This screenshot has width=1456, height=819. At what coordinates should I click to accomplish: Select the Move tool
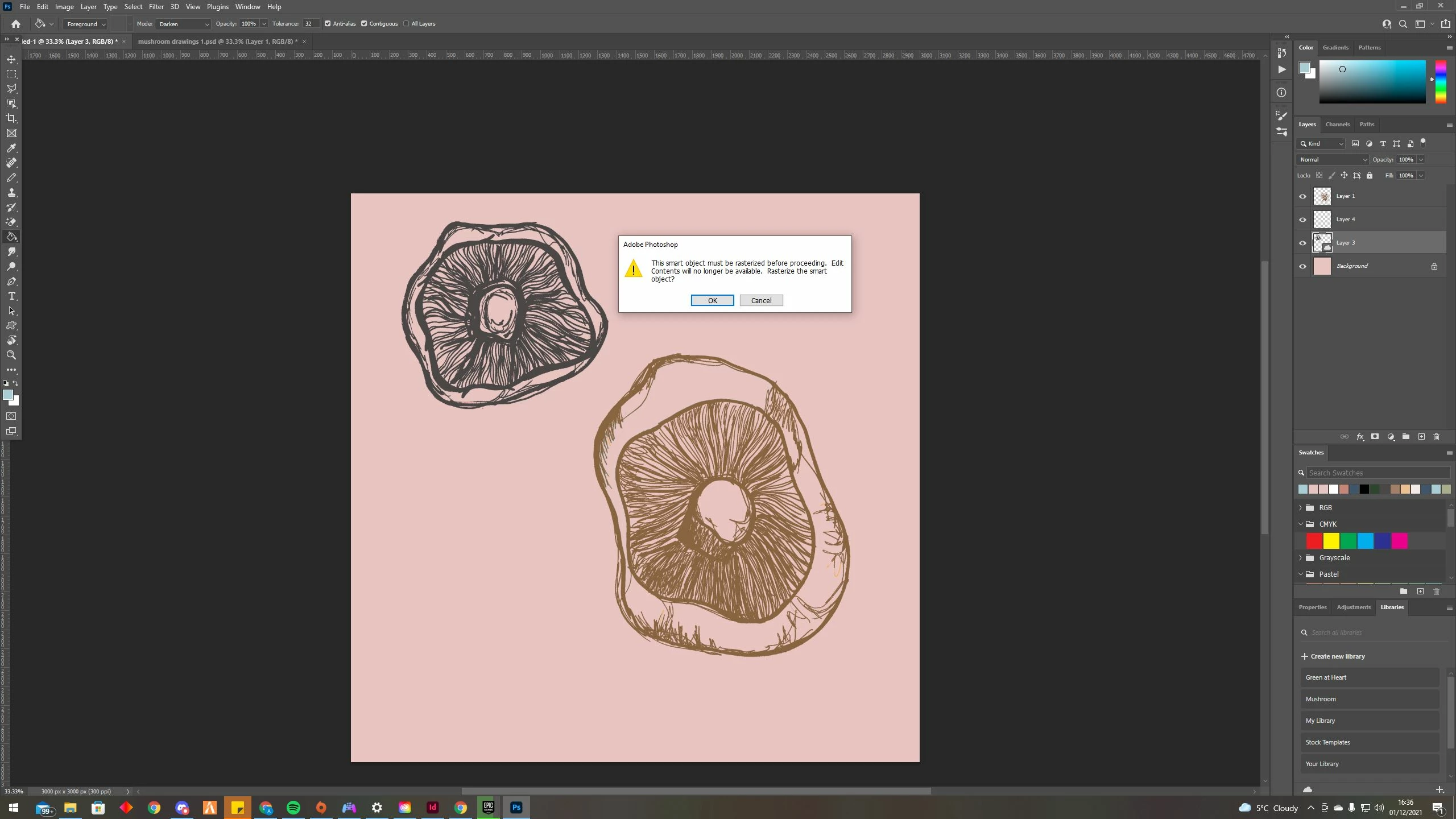coord(11,59)
